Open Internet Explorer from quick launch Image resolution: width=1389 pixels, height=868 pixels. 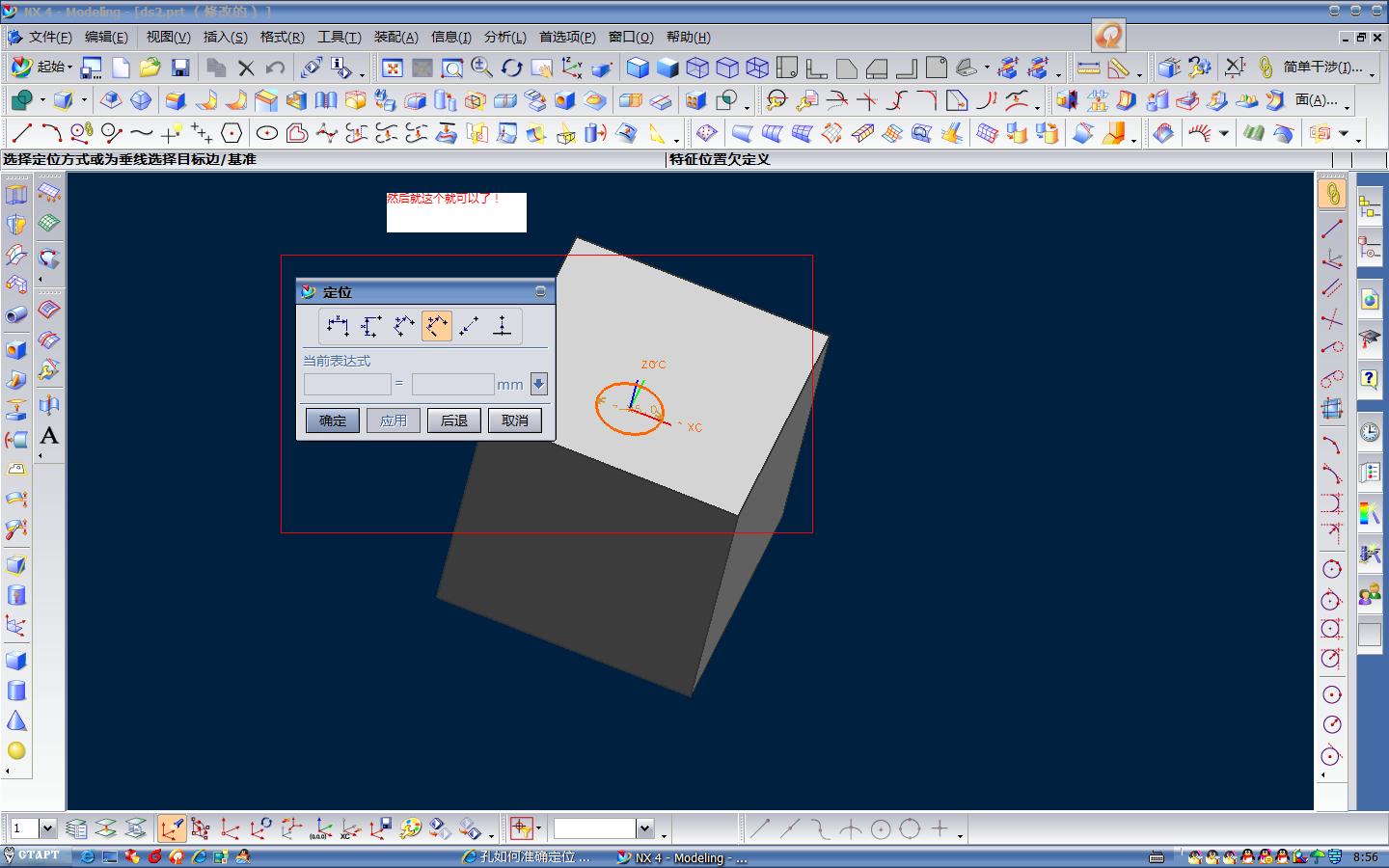(x=87, y=856)
